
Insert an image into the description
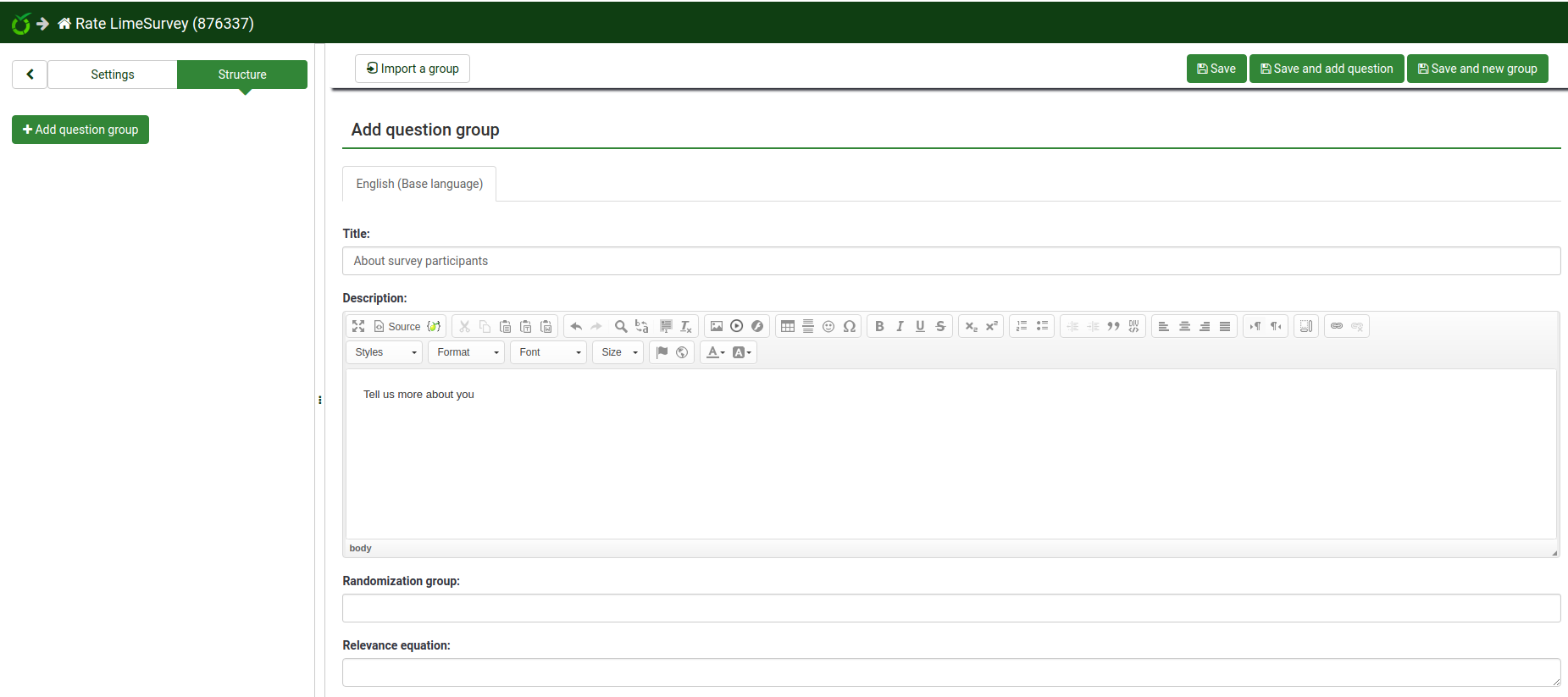tap(717, 326)
